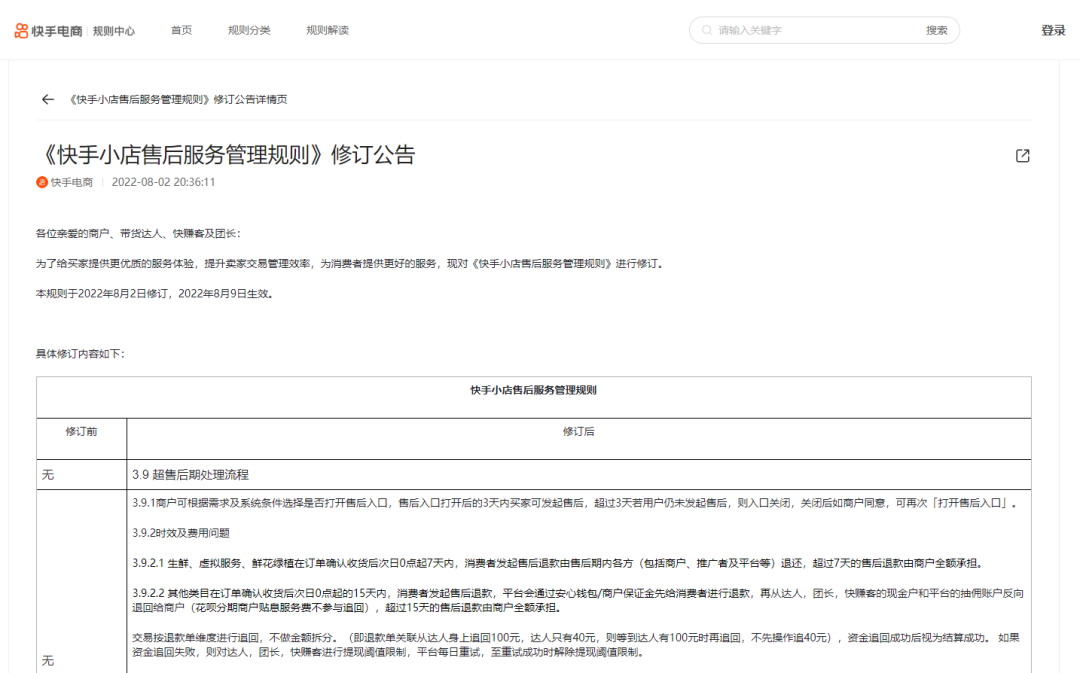Click the 快手电商 author name
This screenshot has width=1080, height=673.
click(x=72, y=182)
